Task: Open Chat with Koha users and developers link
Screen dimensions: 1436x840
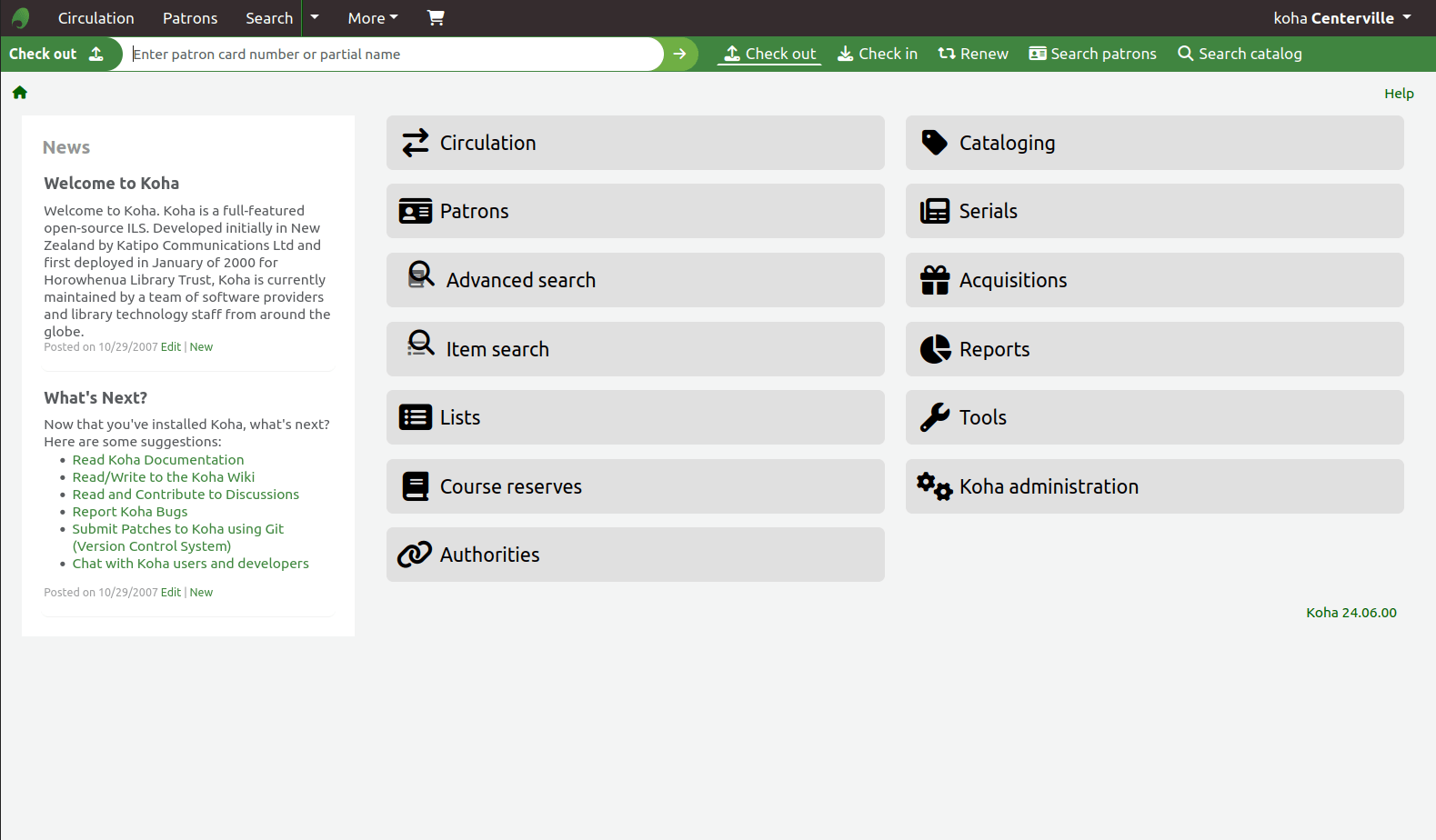Action: [x=191, y=564]
